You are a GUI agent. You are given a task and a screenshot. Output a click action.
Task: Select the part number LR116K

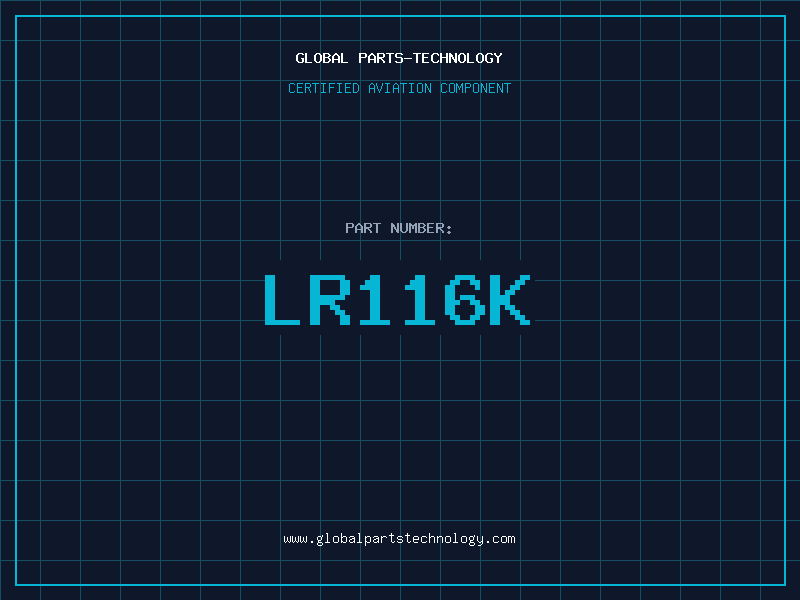tap(397, 299)
